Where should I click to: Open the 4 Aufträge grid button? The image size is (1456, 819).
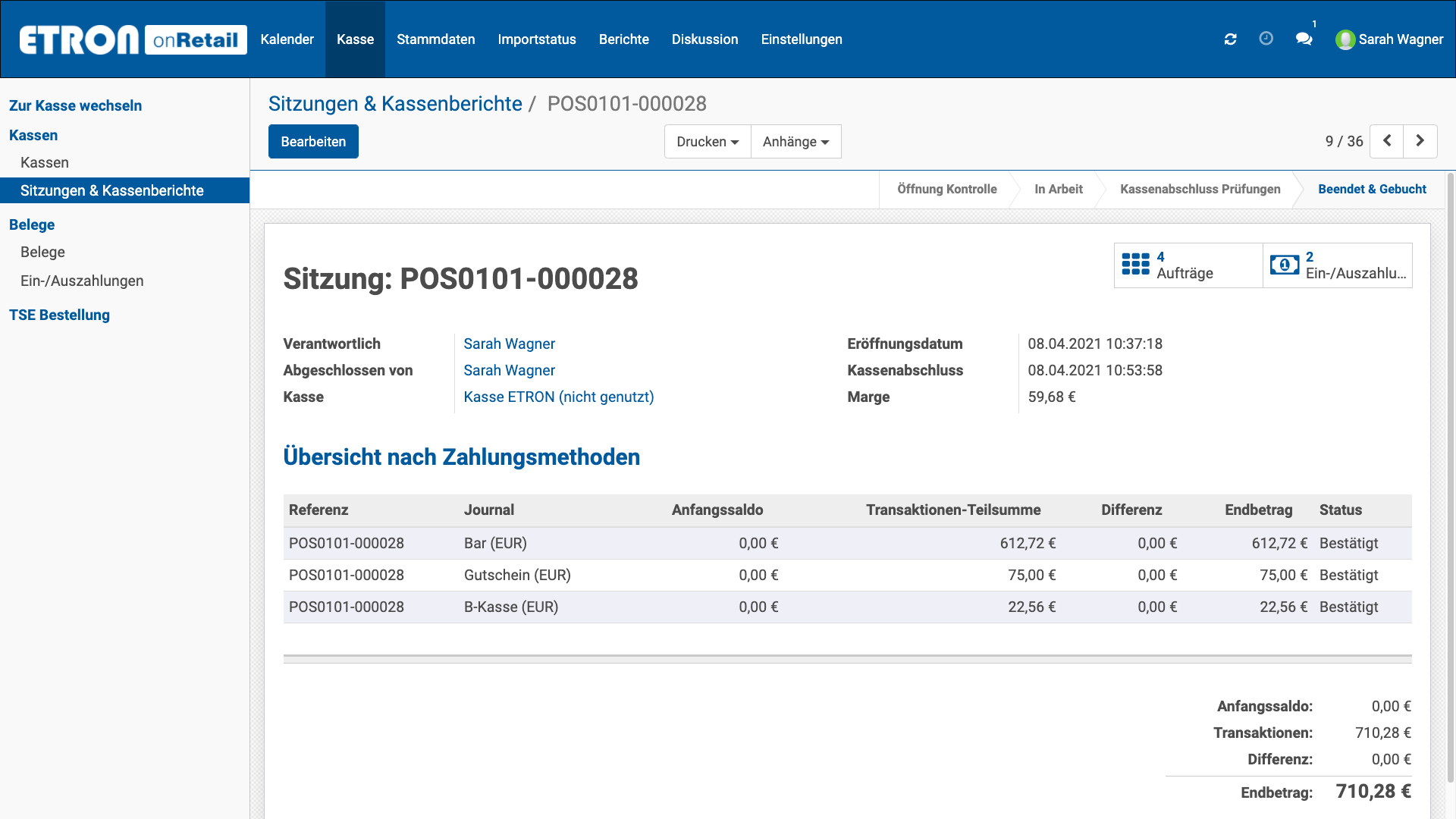(1188, 265)
